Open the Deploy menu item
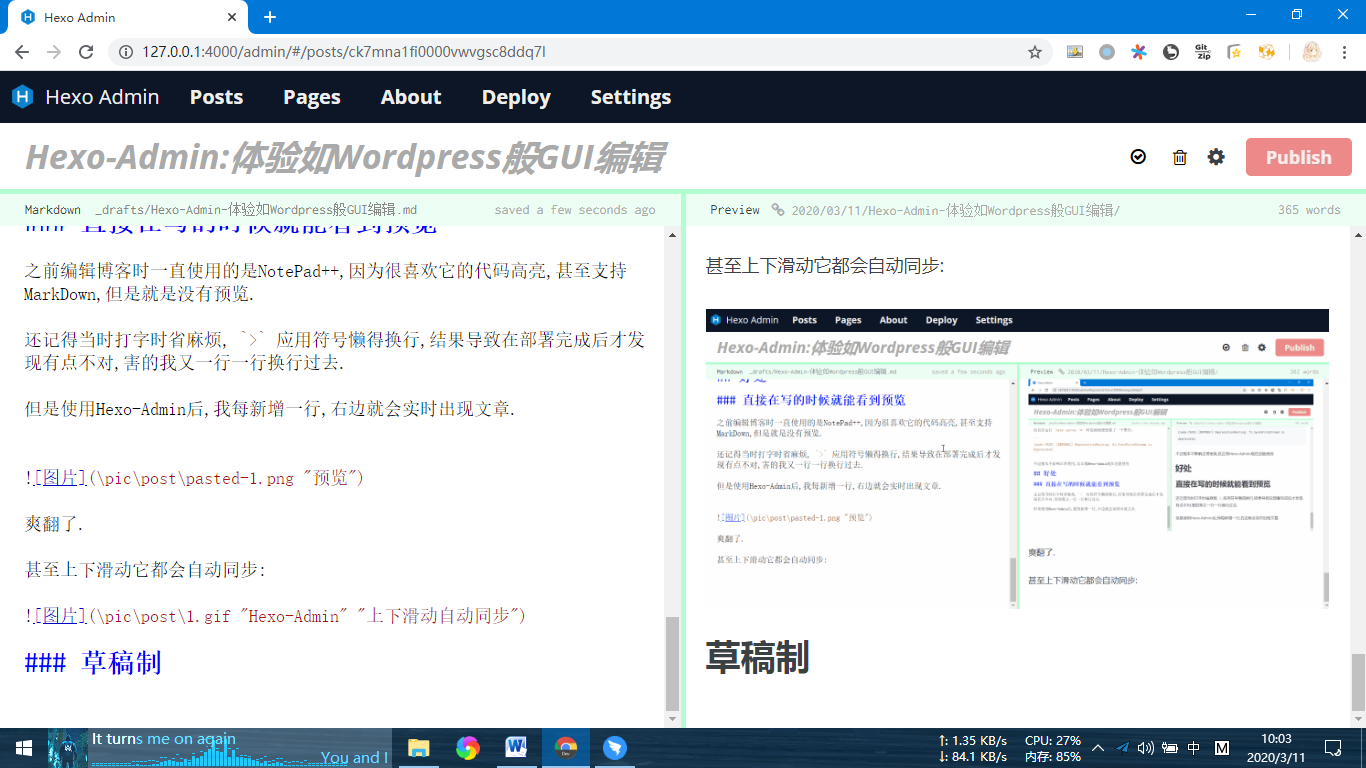Viewport: 1366px width, 768px height. (516, 97)
